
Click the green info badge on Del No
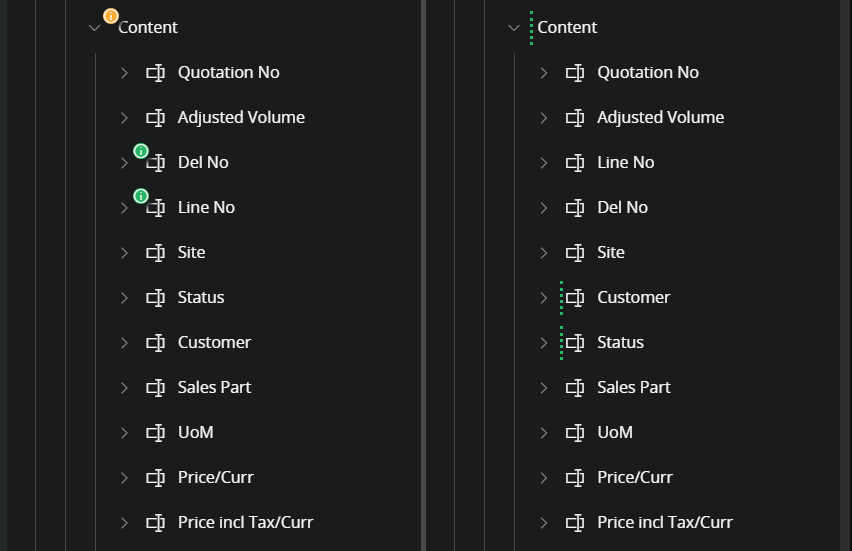[141, 151]
